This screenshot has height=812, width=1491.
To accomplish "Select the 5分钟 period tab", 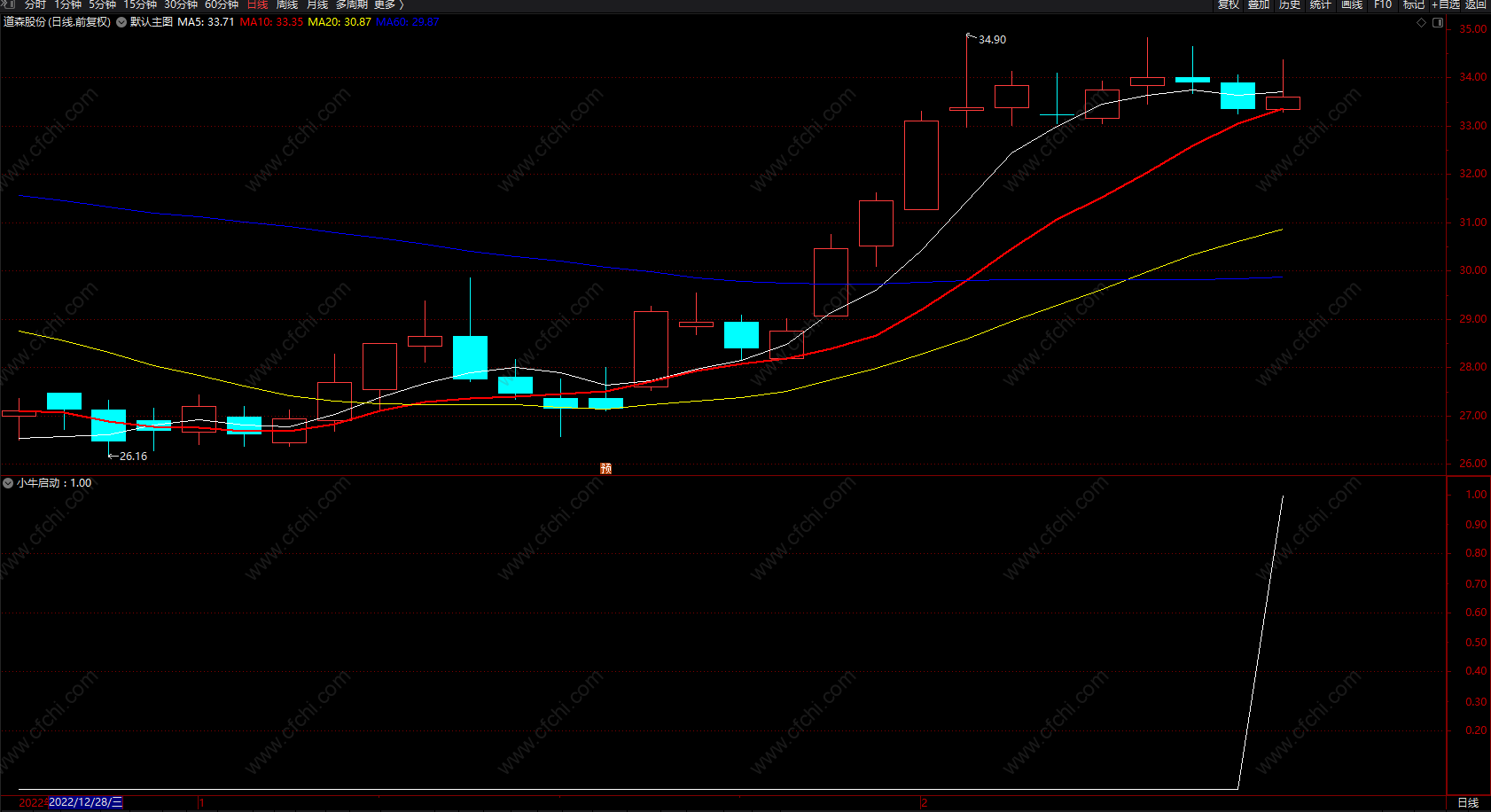I will tap(102, 4).
